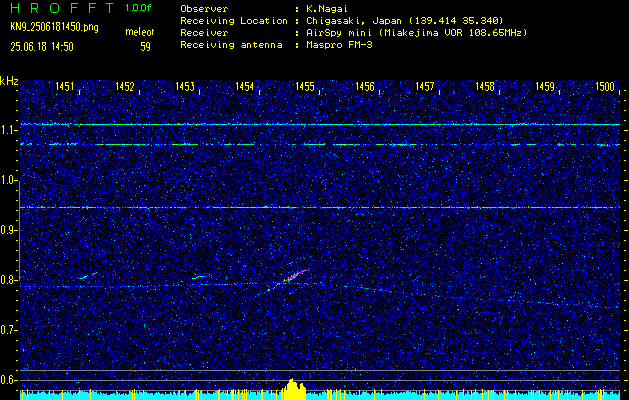Click the Receiving Location field label
The height and width of the screenshot is (400, 629).
pyautogui.click(x=234, y=21)
